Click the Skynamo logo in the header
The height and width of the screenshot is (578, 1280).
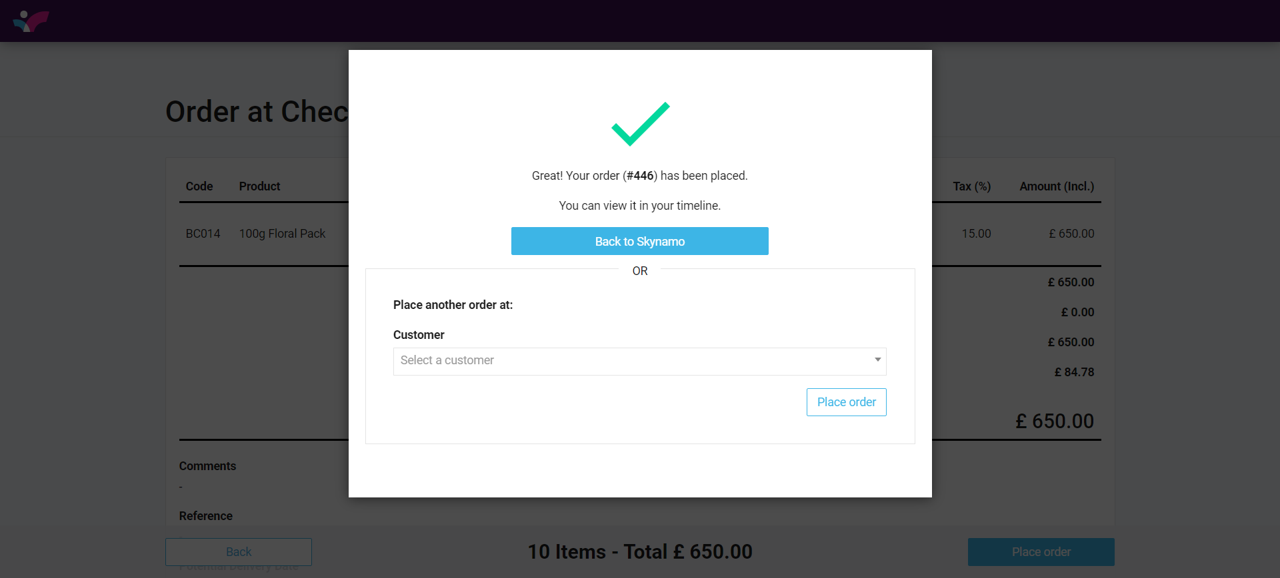31,20
